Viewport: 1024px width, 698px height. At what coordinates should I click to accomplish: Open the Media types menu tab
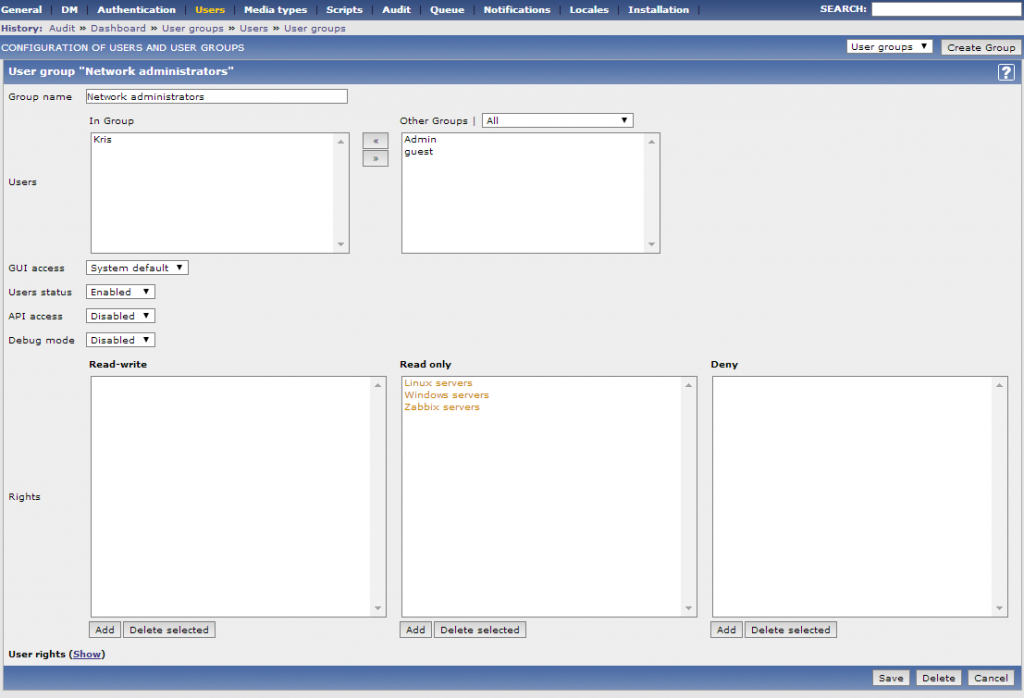(275, 10)
